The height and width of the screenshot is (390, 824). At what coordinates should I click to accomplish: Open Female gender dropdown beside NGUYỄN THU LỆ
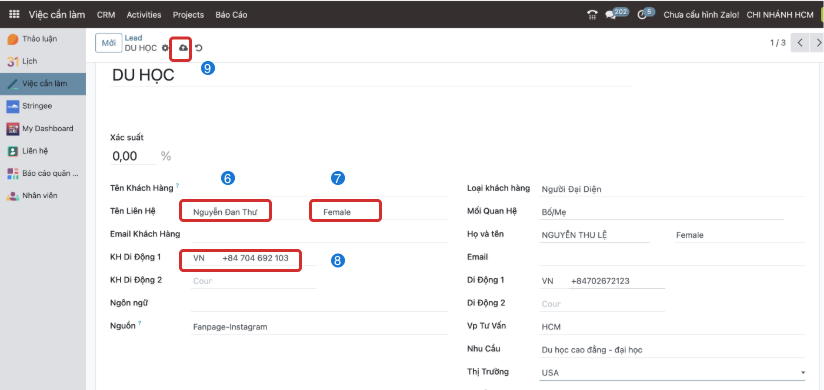point(739,235)
